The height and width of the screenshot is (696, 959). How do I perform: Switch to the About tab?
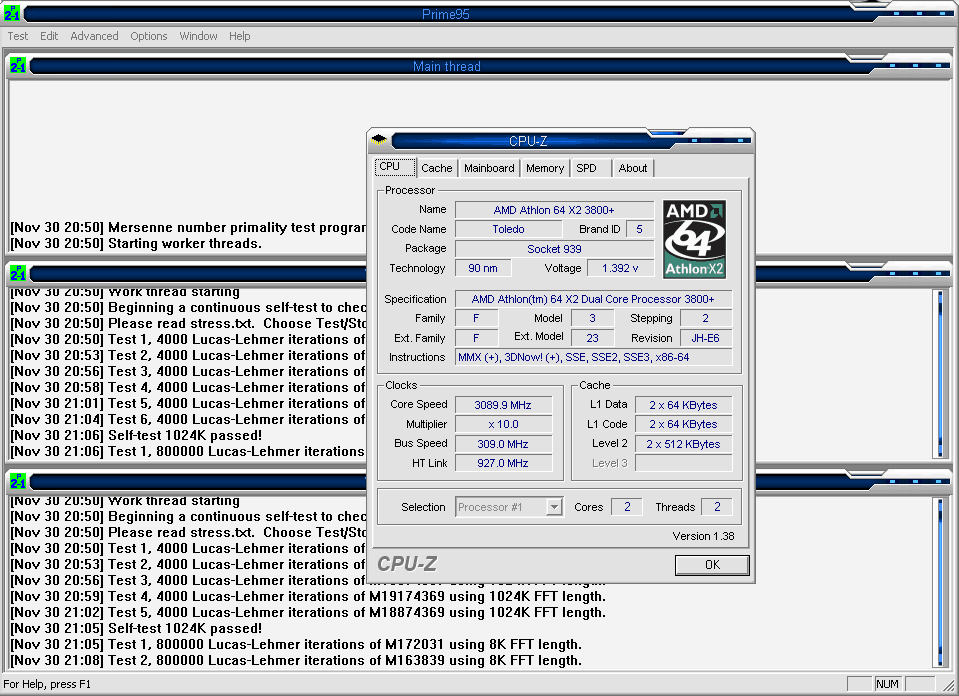633,168
